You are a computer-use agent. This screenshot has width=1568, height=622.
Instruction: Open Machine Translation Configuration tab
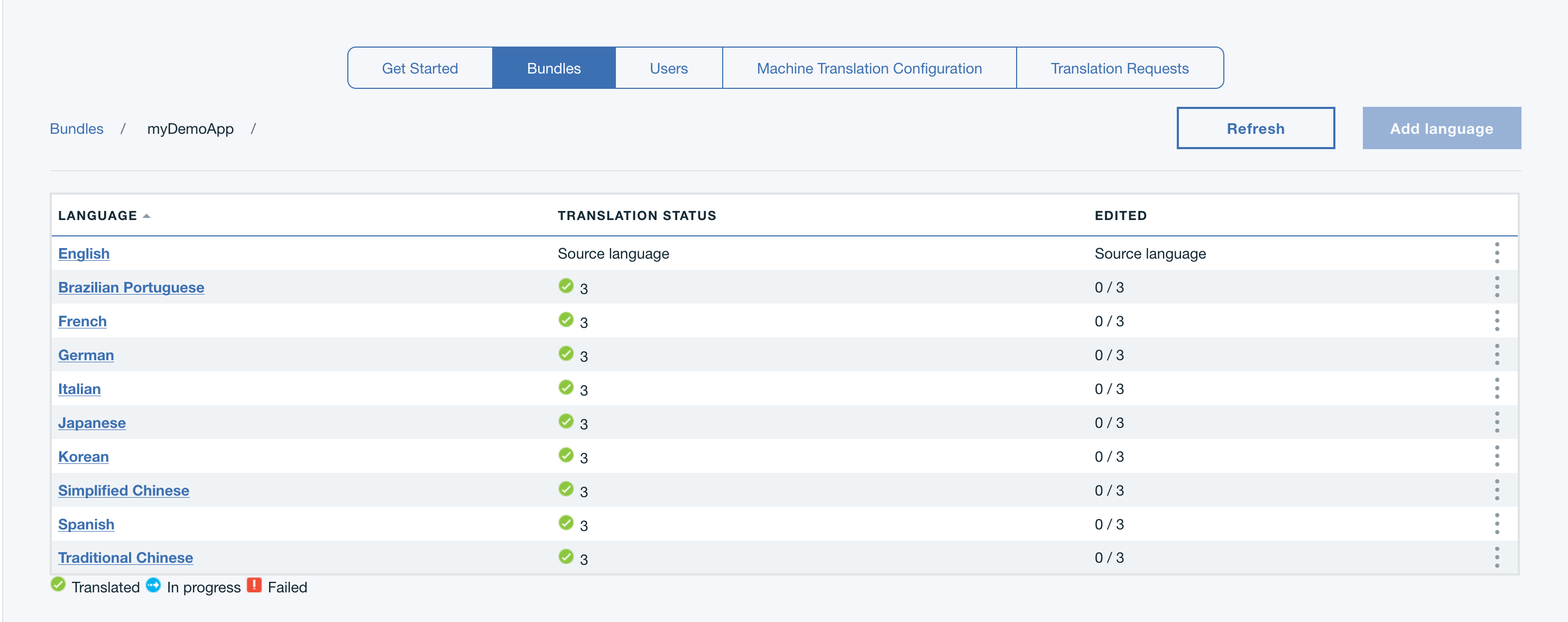(869, 68)
